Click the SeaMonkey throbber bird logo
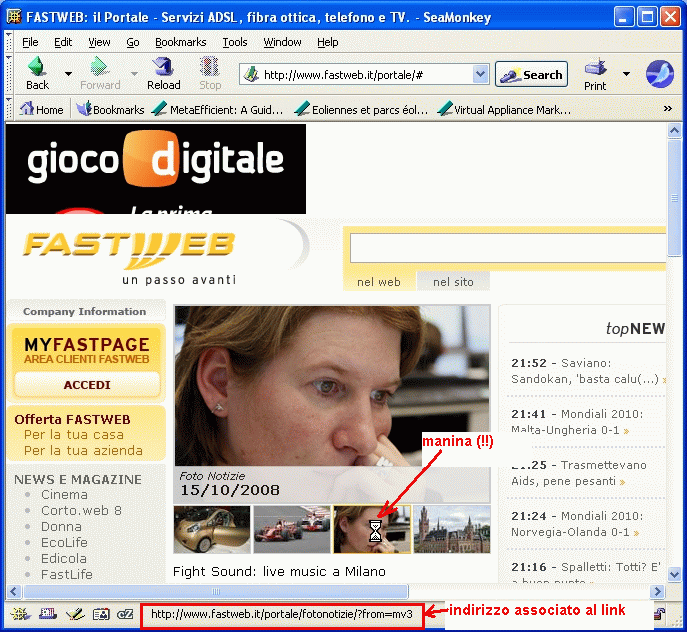Screen dimensions: 687x632 click(x=659, y=74)
